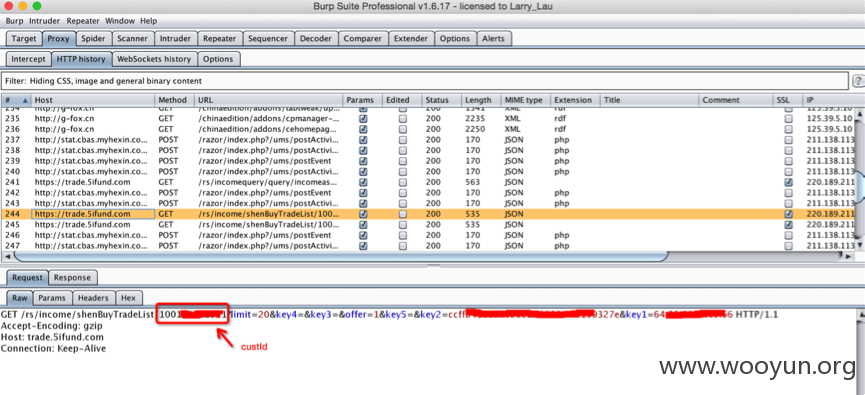Screen dimensions: 865x395
Task: Open the Repeater menu in menu bar
Action: pyautogui.click(x=83, y=21)
